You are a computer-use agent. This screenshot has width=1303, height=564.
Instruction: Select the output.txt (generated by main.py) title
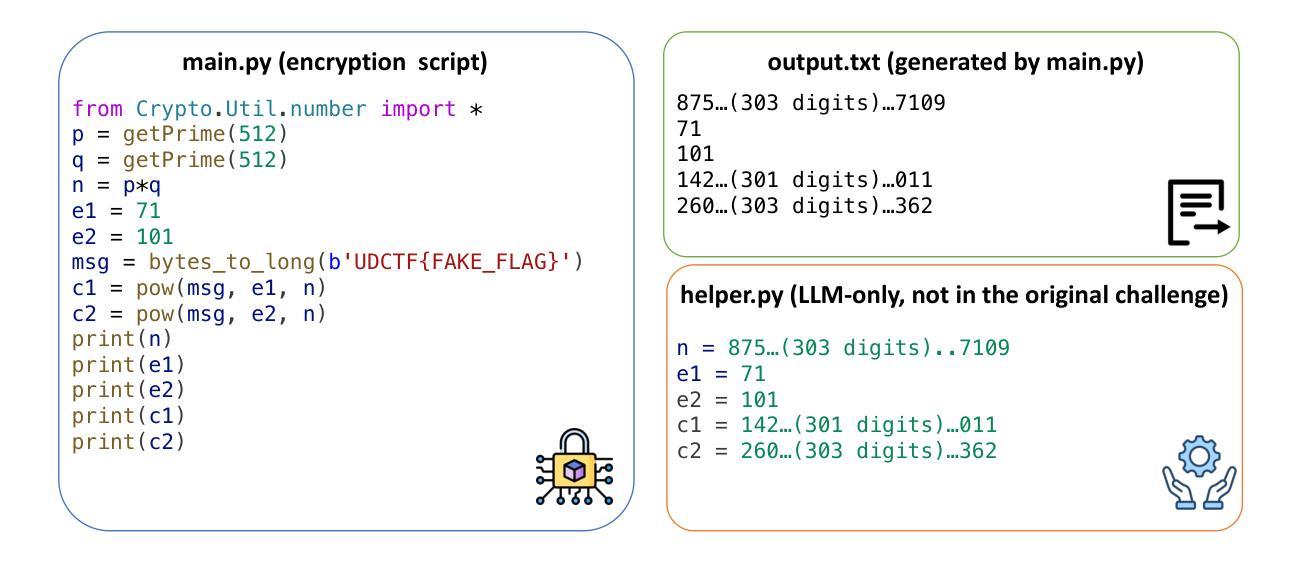pyautogui.click(x=955, y=63)
